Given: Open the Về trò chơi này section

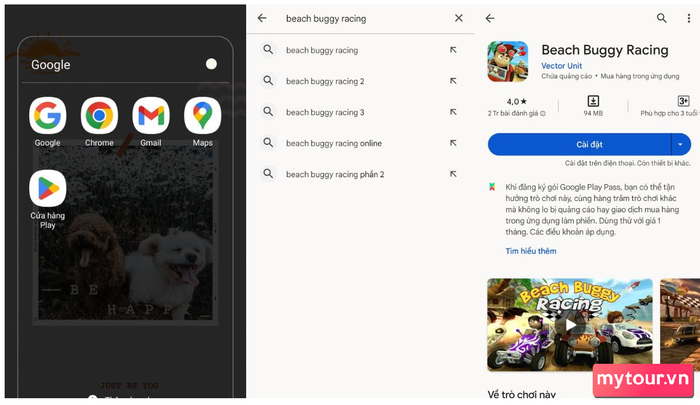Looking at the screenshot, I should (521, 394).
